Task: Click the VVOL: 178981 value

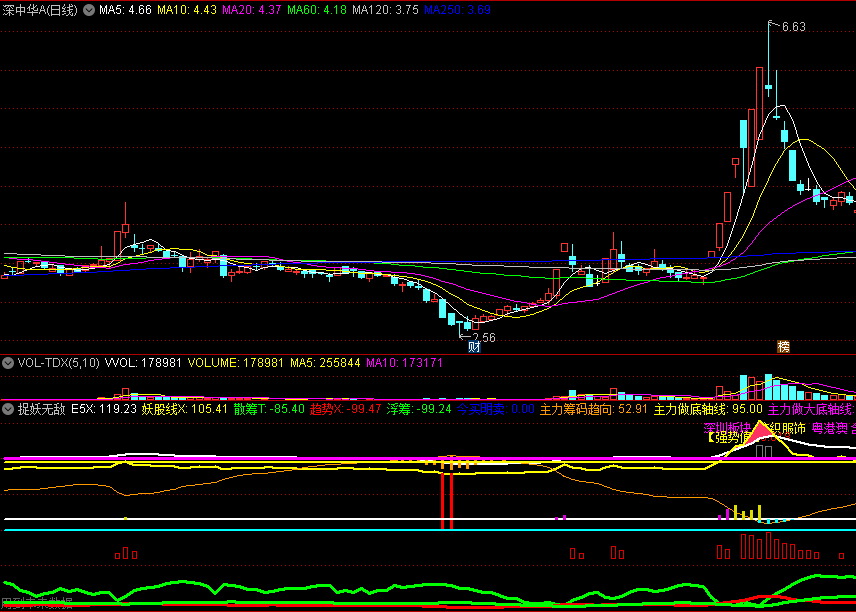Action: pos(143,363)
